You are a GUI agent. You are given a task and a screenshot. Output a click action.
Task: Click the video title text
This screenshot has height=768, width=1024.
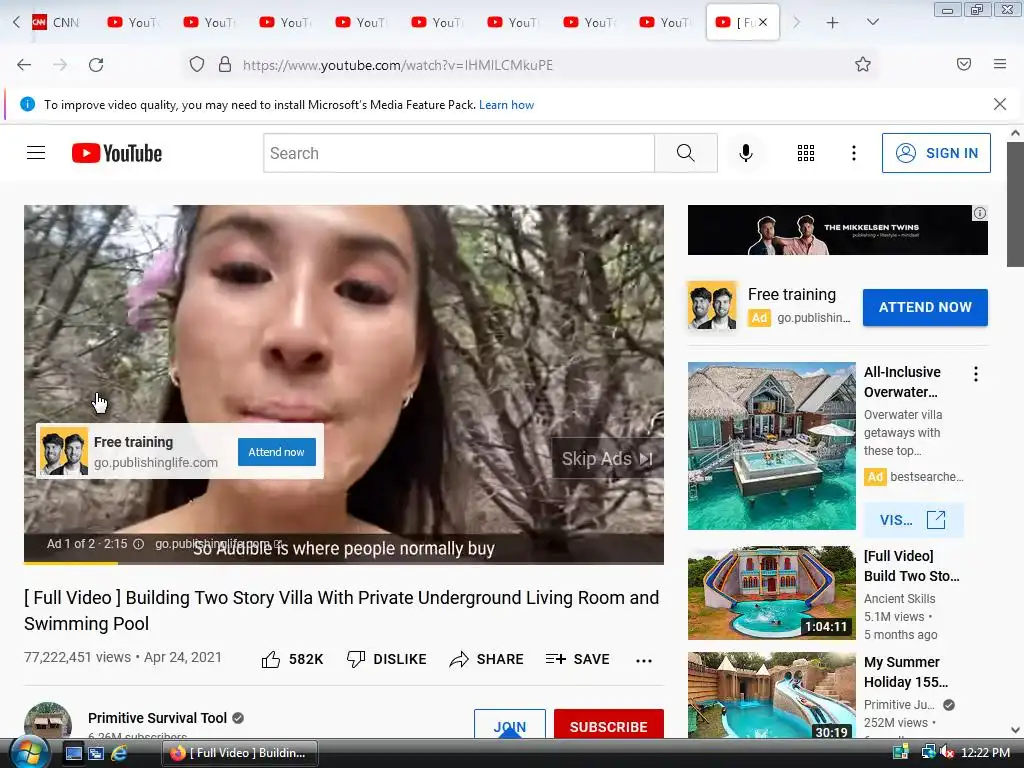342,611
